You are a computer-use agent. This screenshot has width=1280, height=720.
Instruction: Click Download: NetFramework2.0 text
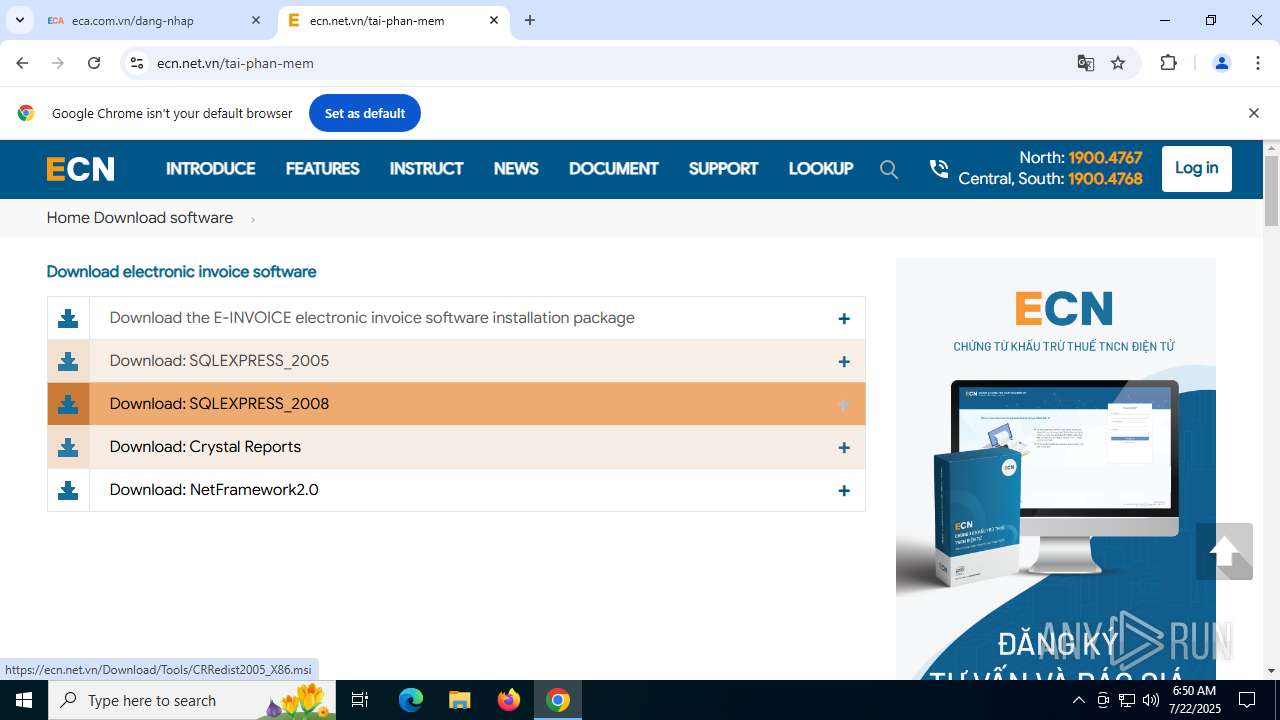tap(214, 490)
